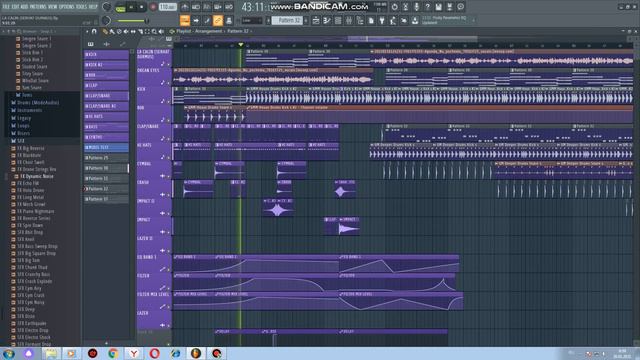Expand the Instruments folder in browser
The width and height of the screenshot is (640, 360).
pyautogui.click(x=26, y=110)
